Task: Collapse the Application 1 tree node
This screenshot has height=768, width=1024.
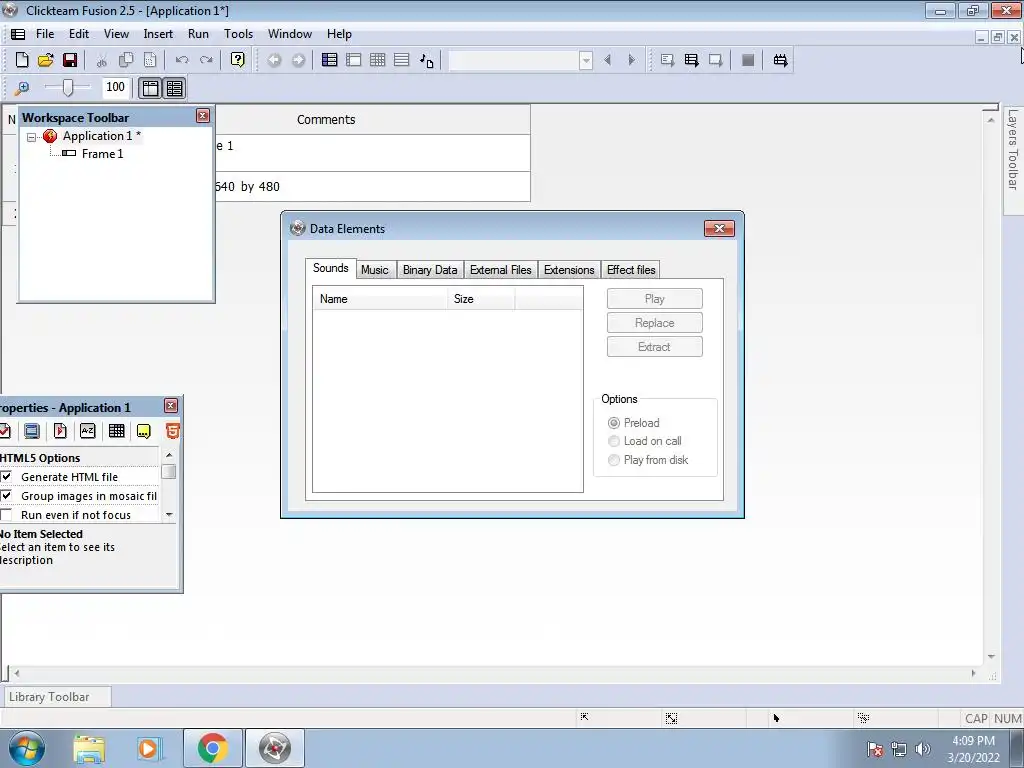Action: [31, 137]
